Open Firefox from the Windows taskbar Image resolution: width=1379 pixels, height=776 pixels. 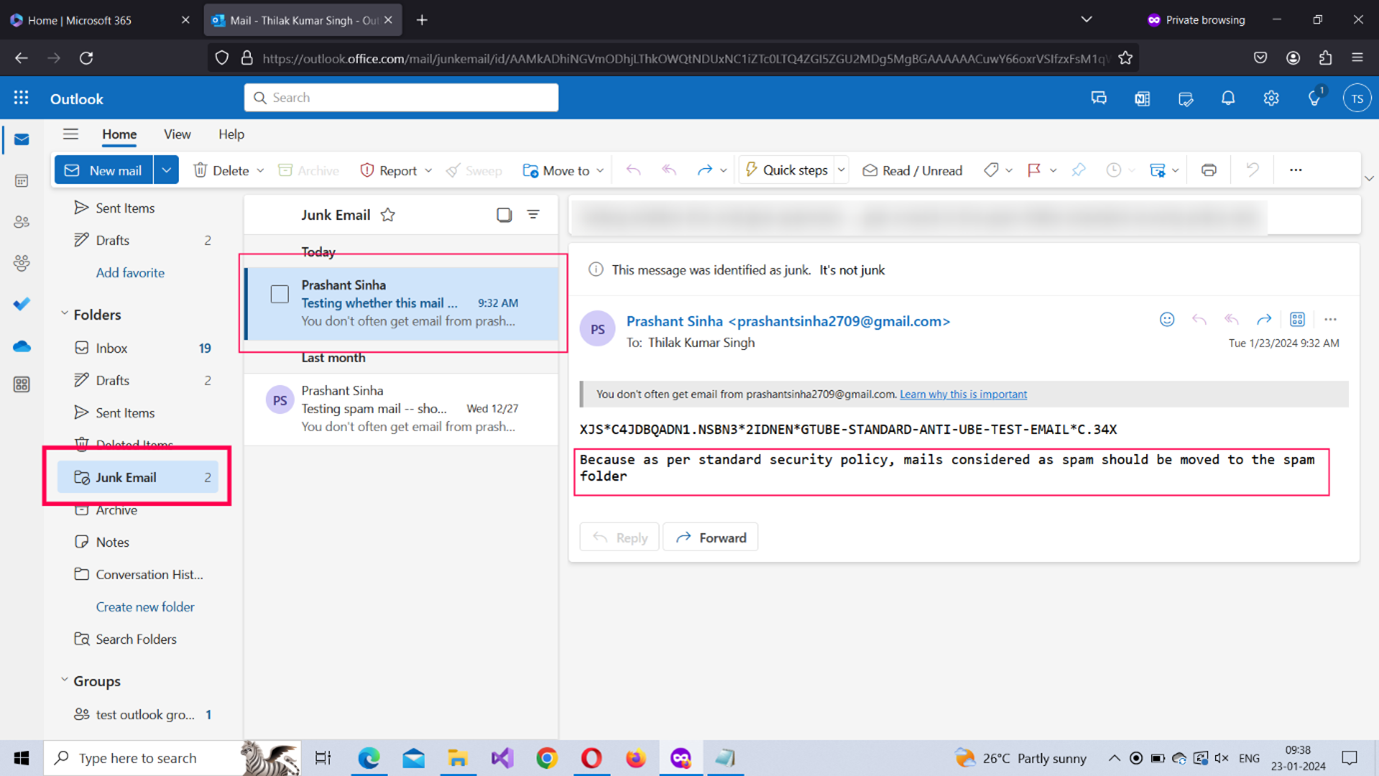click(636, 758)
